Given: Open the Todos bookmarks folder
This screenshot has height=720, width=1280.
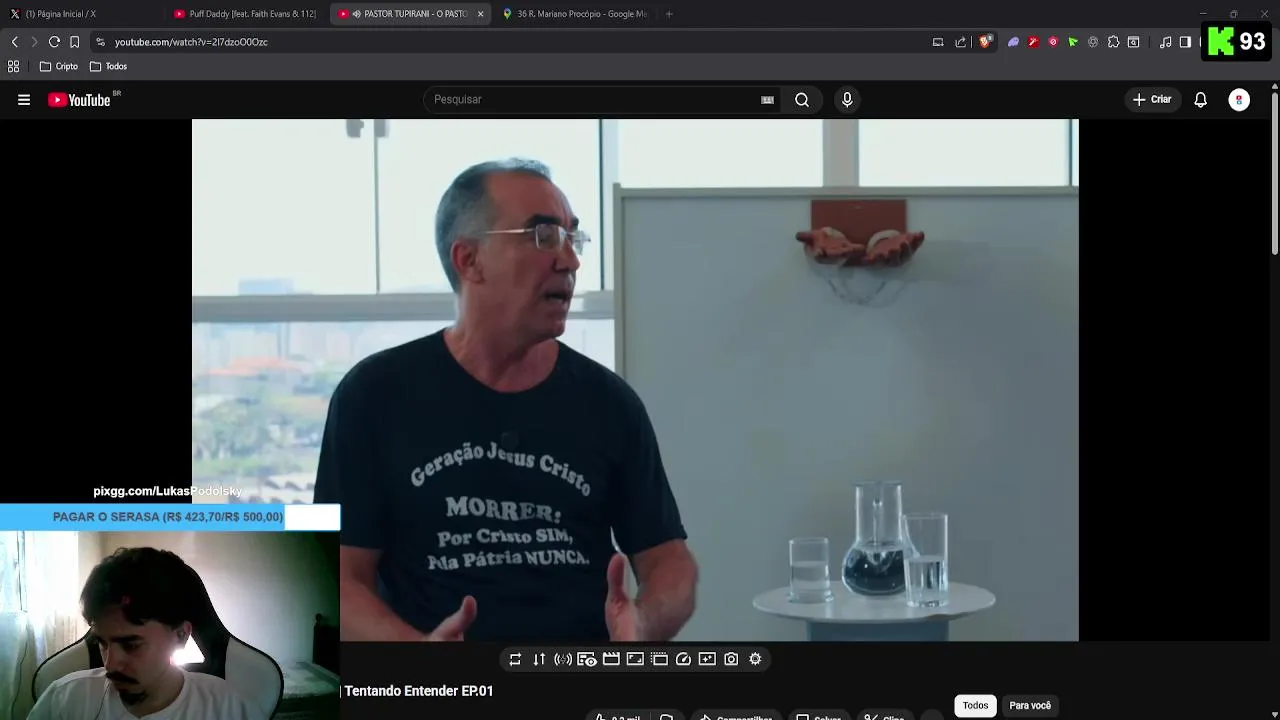Looking at the screenshot, I should tap(109, 66).
